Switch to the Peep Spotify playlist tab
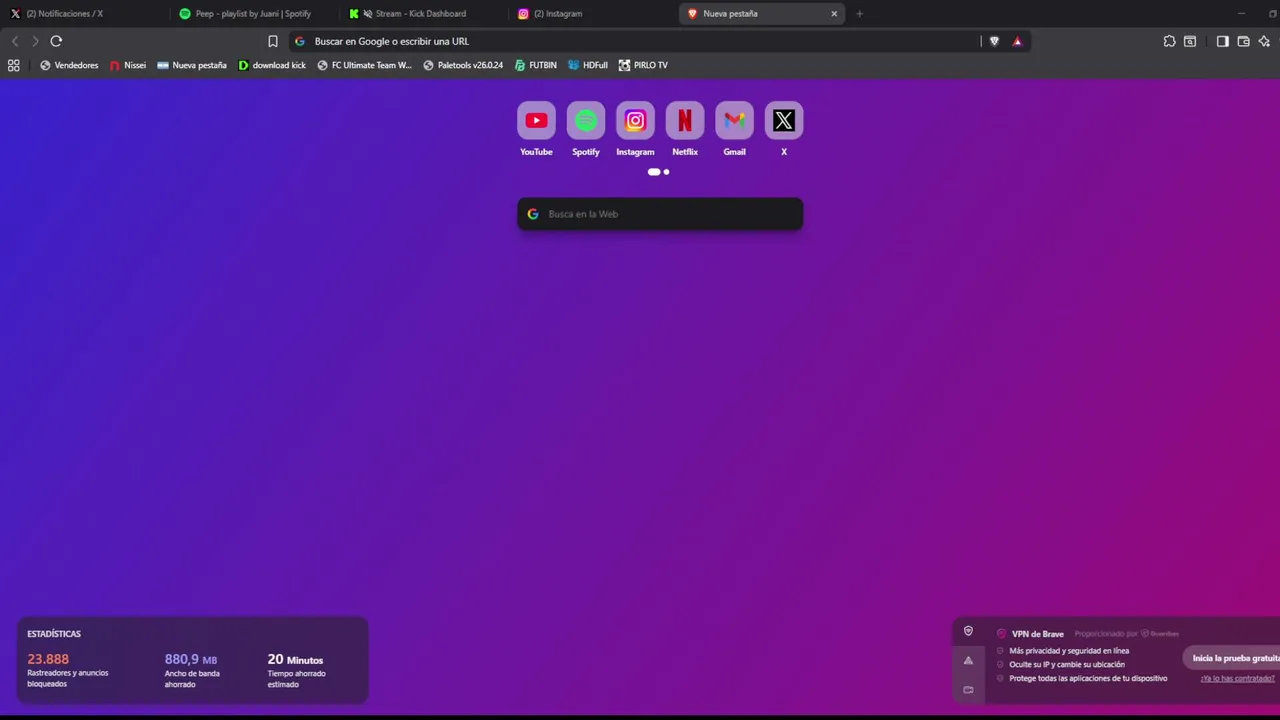Screen dimensions: 1280x720 [x=254, y=14]
